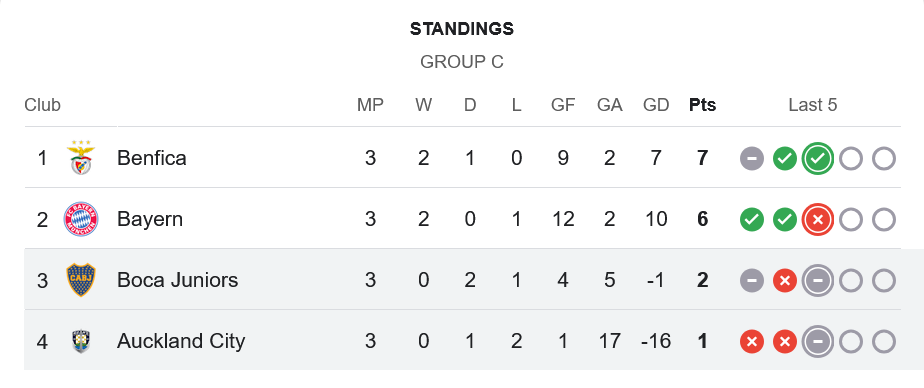Image resolution: width=924 pixels, height=388 pixels.
Task: Click Benfica's fourth empty match circle
Action: [x=851, y=158]
